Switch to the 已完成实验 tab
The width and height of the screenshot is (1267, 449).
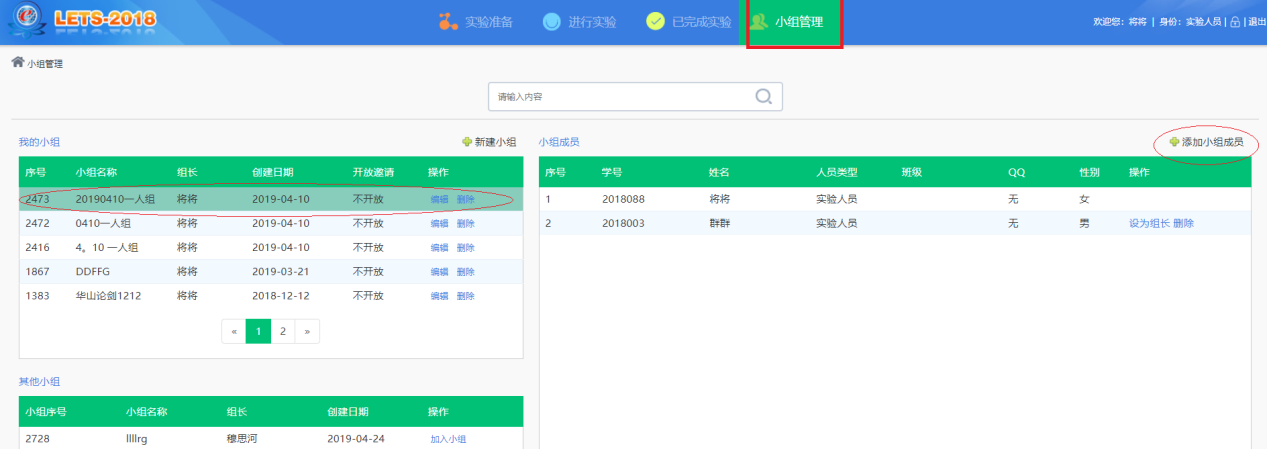click(x=698, y=22)
